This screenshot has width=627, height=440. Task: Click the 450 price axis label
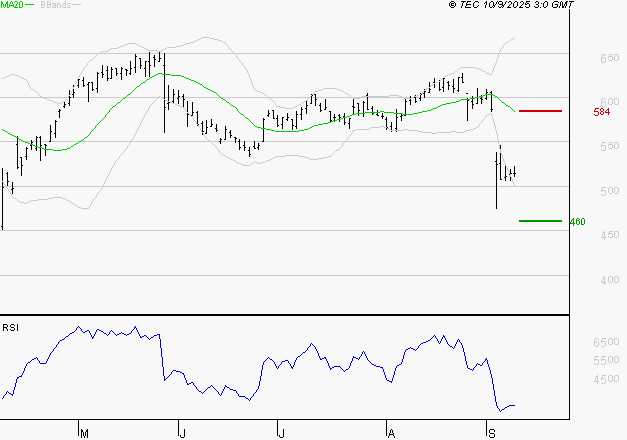608,236
